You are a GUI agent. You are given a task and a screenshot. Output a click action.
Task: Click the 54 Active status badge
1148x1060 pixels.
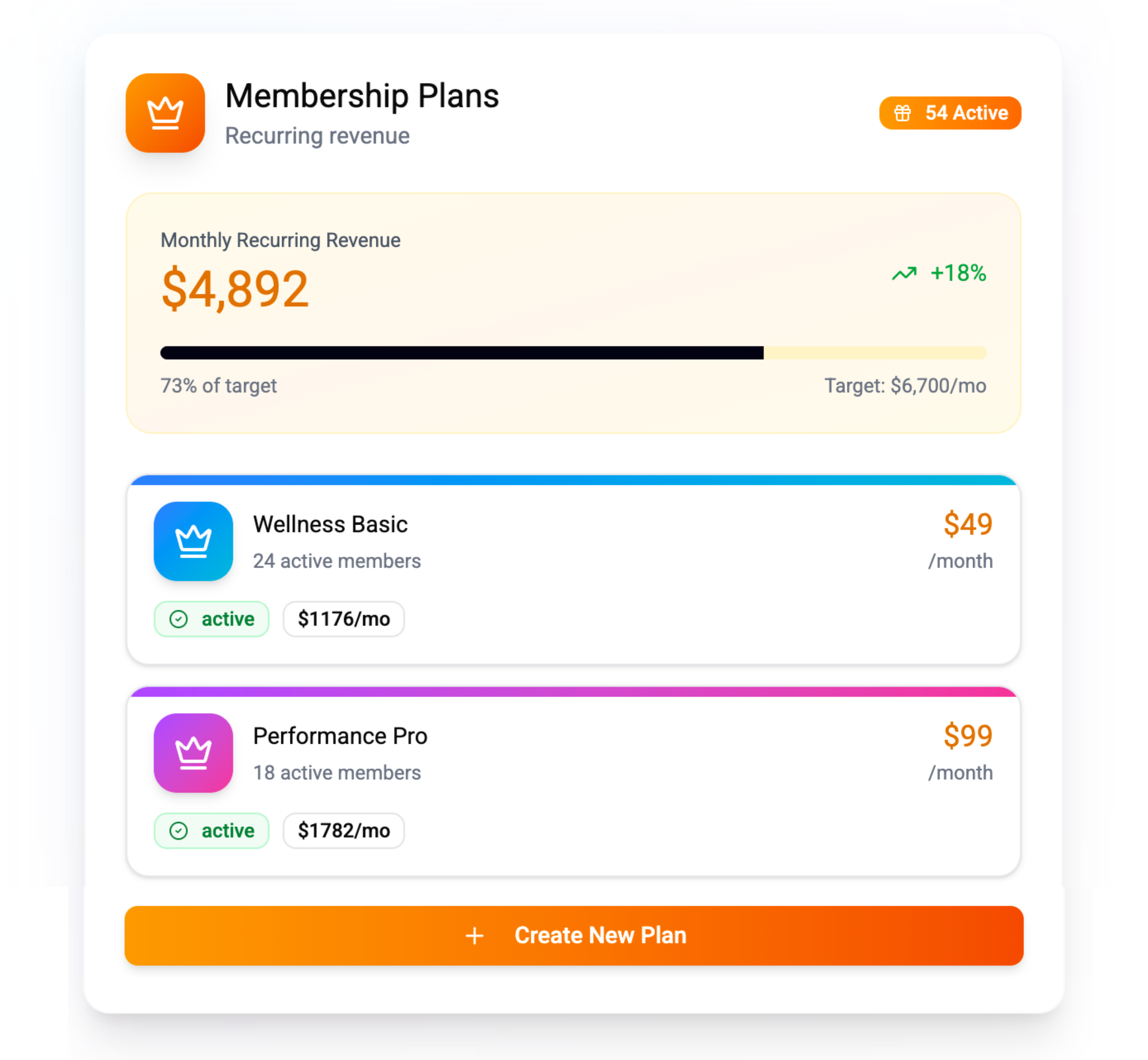coord(950,113)
